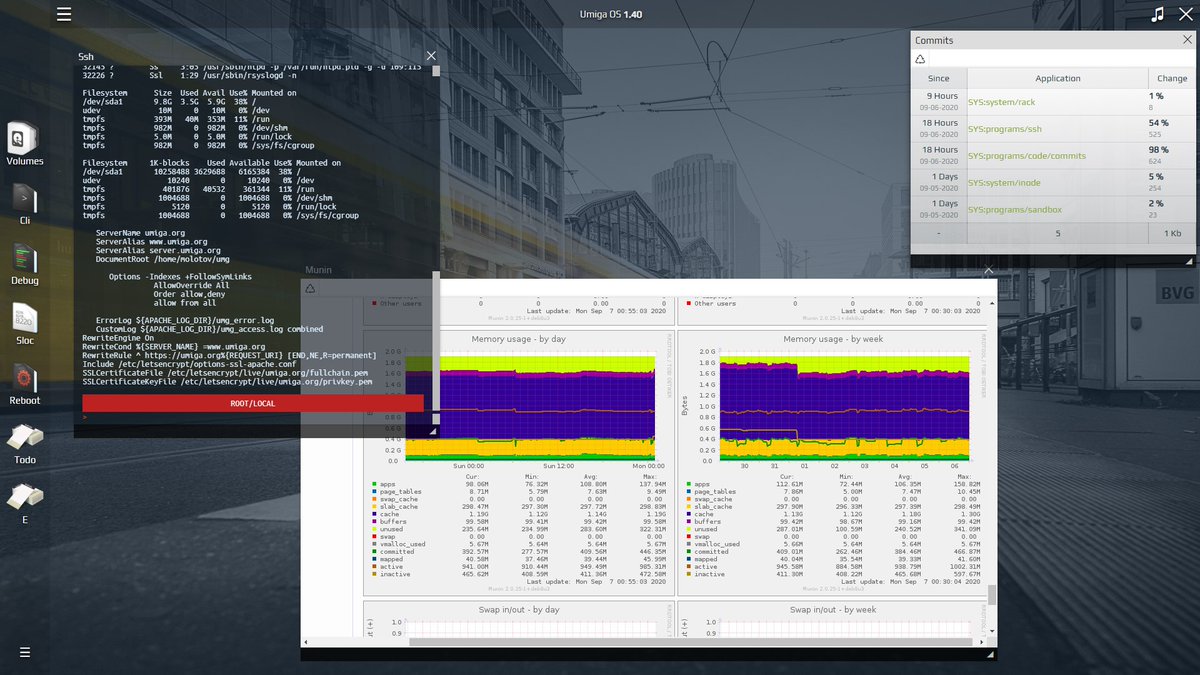Click the red ROOT/LOCAL button in Ssh

[252, 403]
